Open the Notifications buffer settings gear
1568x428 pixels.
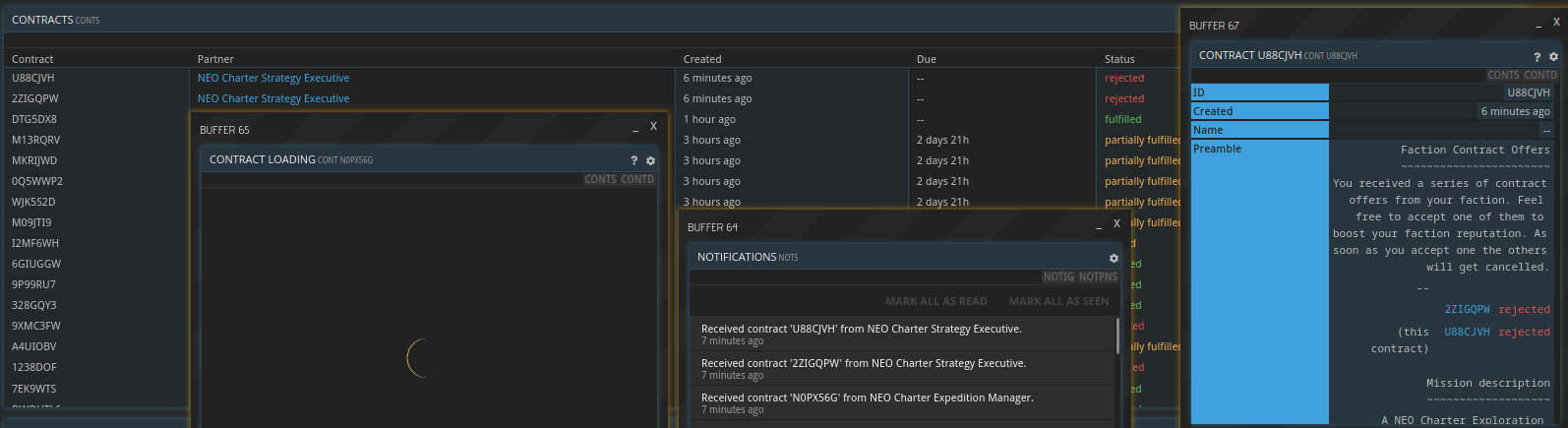pos(1114,258)
